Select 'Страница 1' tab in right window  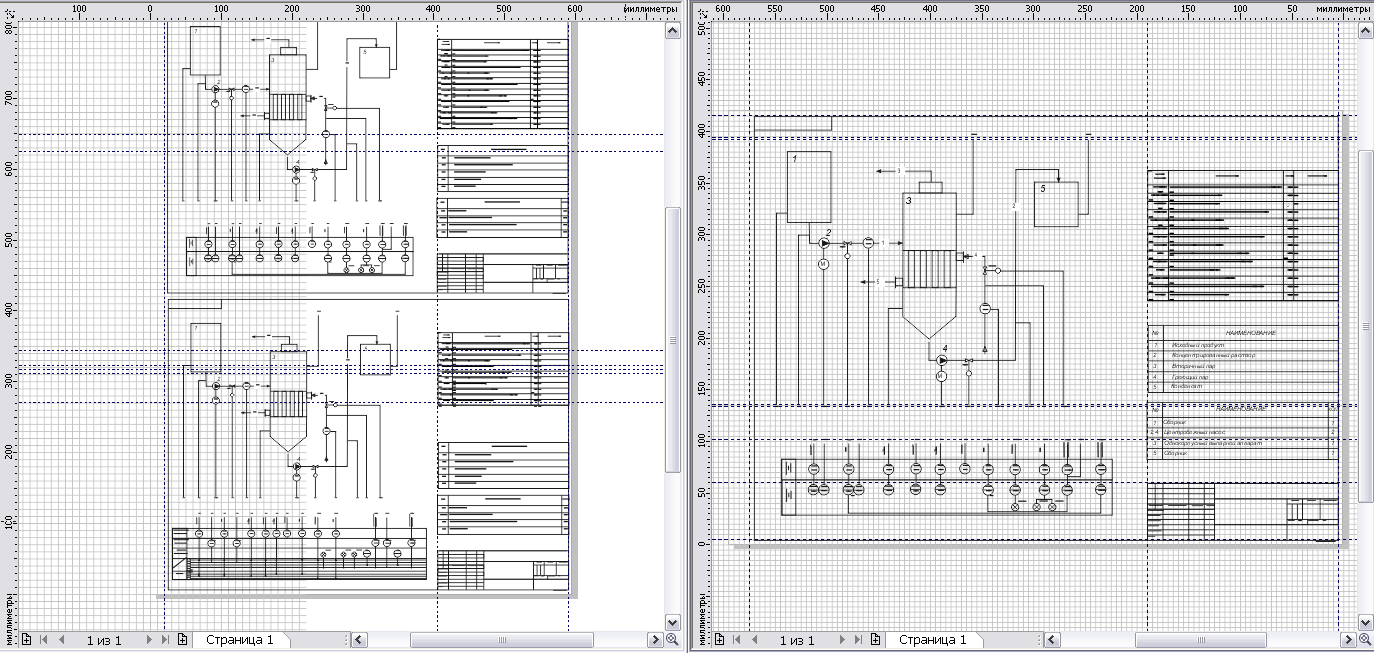(932, 640)
